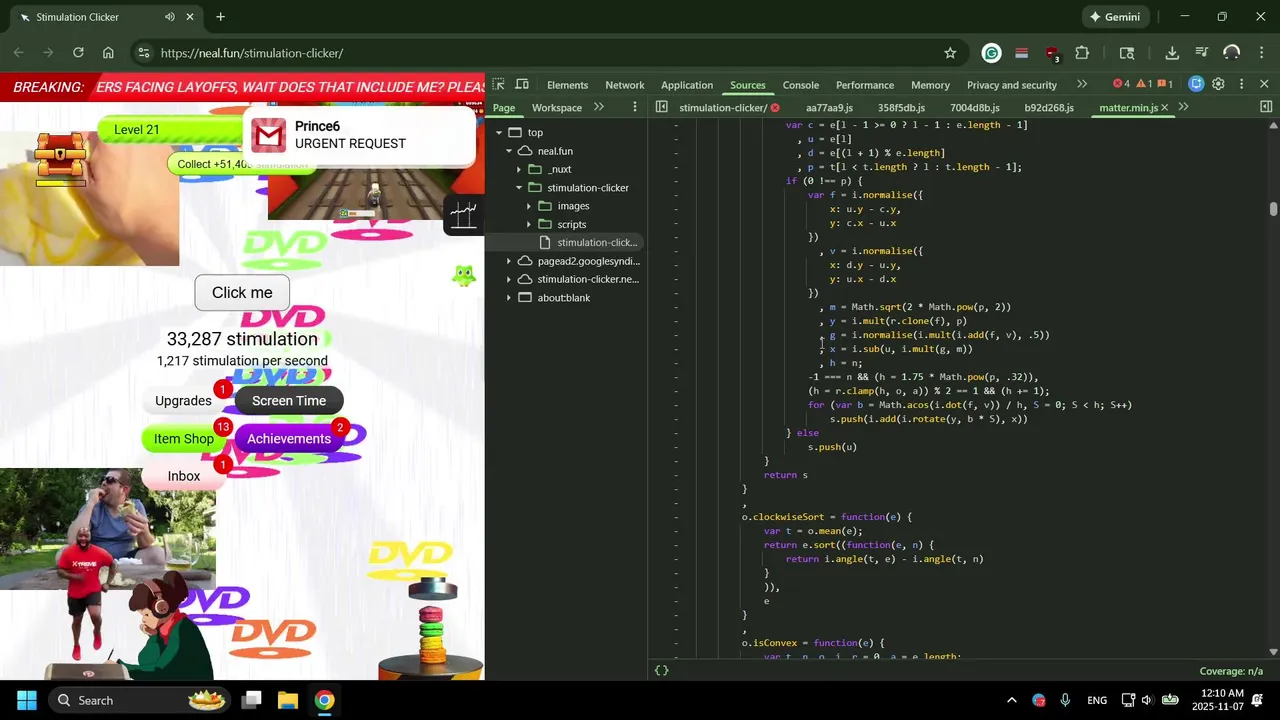This screenshot has width=1280, height=720.
Task: Expand the _nuxt folder
Action: (519, 170)
